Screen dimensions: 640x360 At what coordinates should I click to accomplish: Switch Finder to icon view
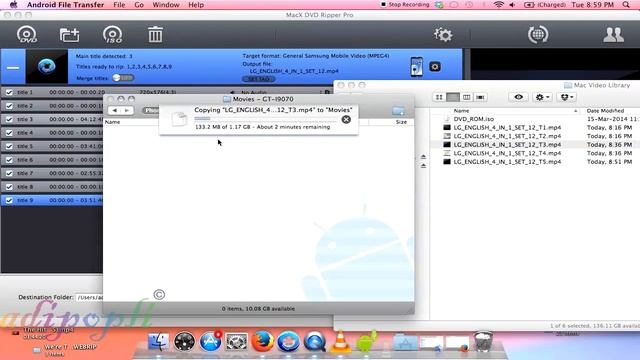tap(439, 97)
